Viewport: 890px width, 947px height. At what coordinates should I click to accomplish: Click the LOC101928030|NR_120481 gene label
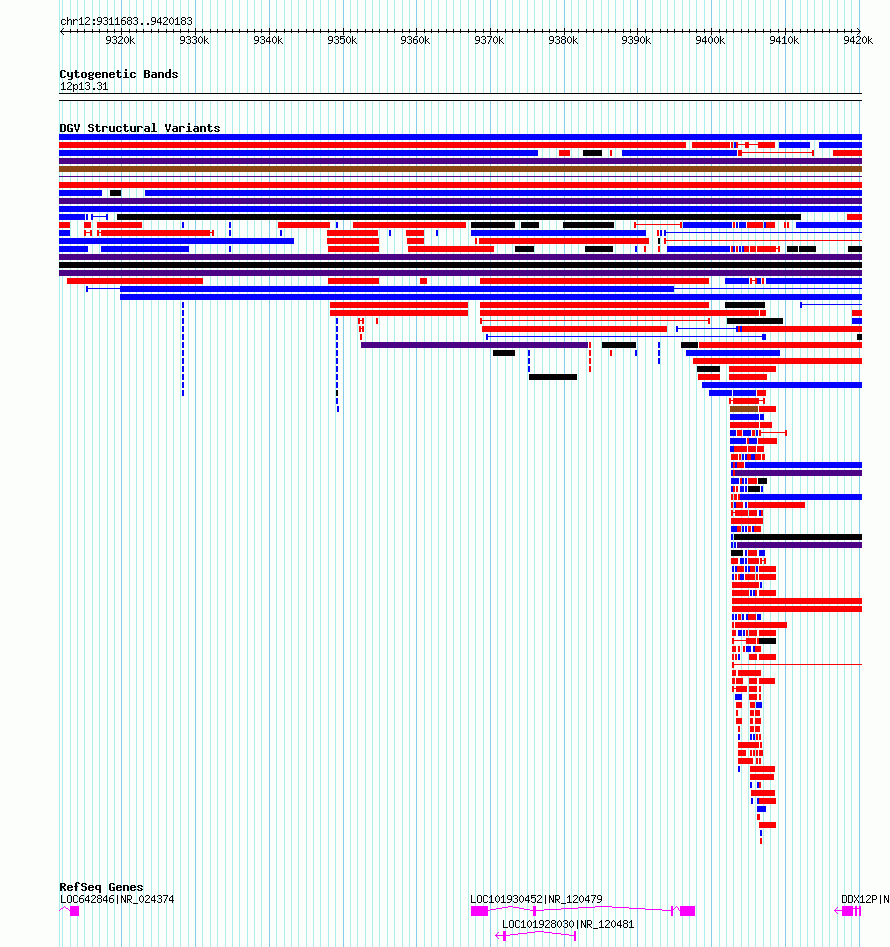(568, 924)
